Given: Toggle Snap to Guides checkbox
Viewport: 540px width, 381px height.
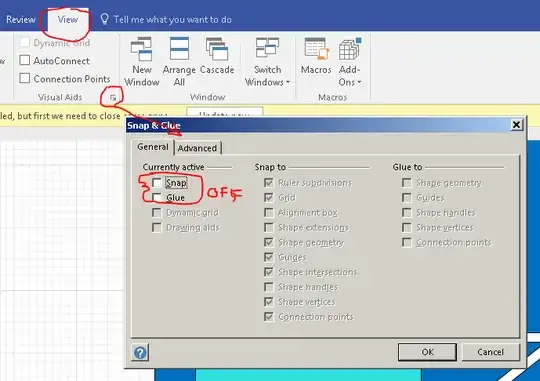Looking at the screenshot, I should (x=269, y=257).
